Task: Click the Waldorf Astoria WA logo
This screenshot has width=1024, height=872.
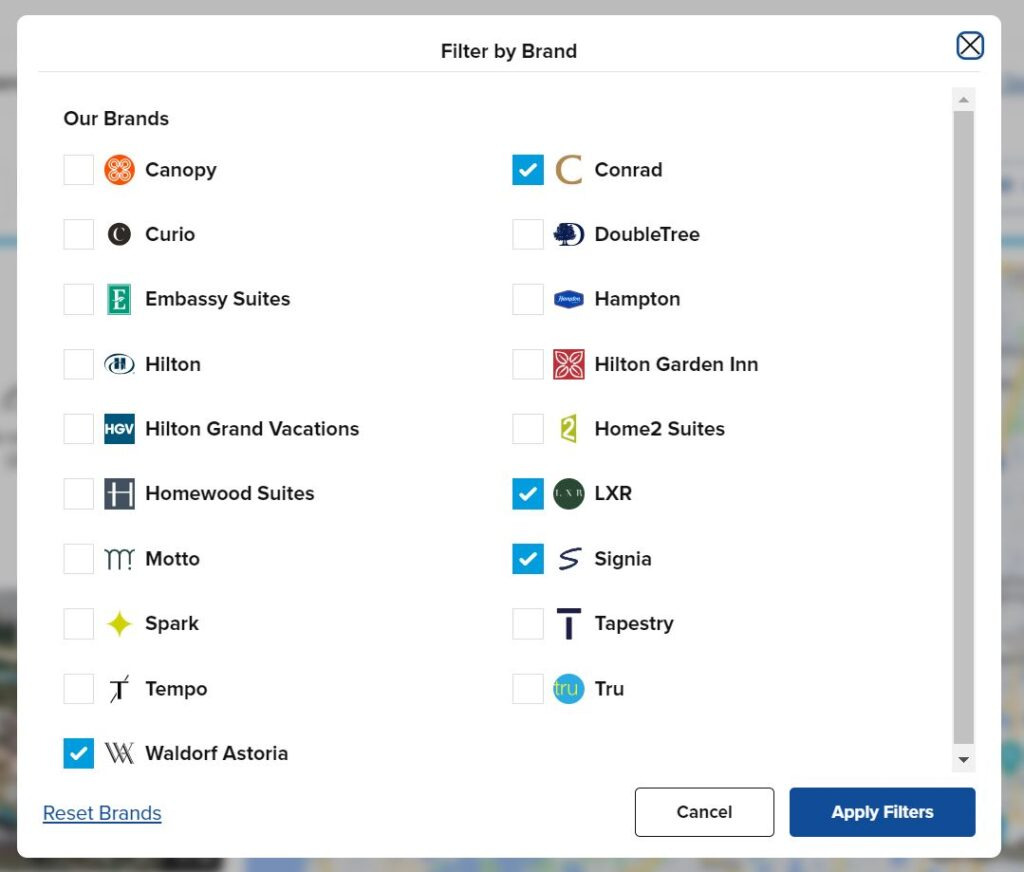Action: tap(120, 753)
